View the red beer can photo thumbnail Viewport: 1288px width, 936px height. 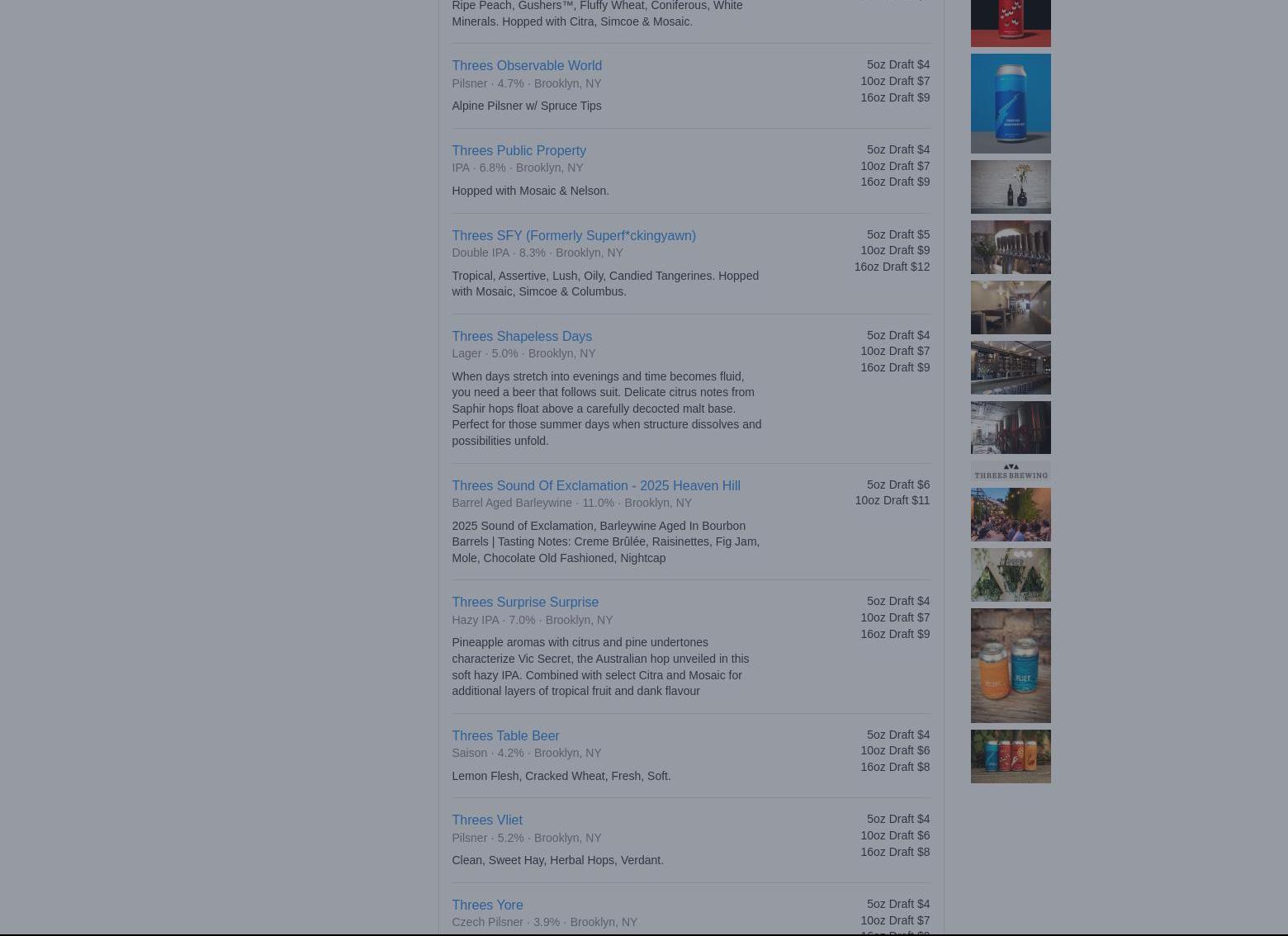pyautogui.click(x=1010, y=22)
